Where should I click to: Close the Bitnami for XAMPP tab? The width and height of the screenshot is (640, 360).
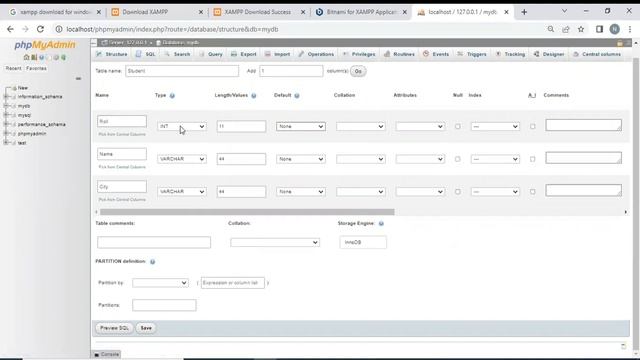point(404,12)
